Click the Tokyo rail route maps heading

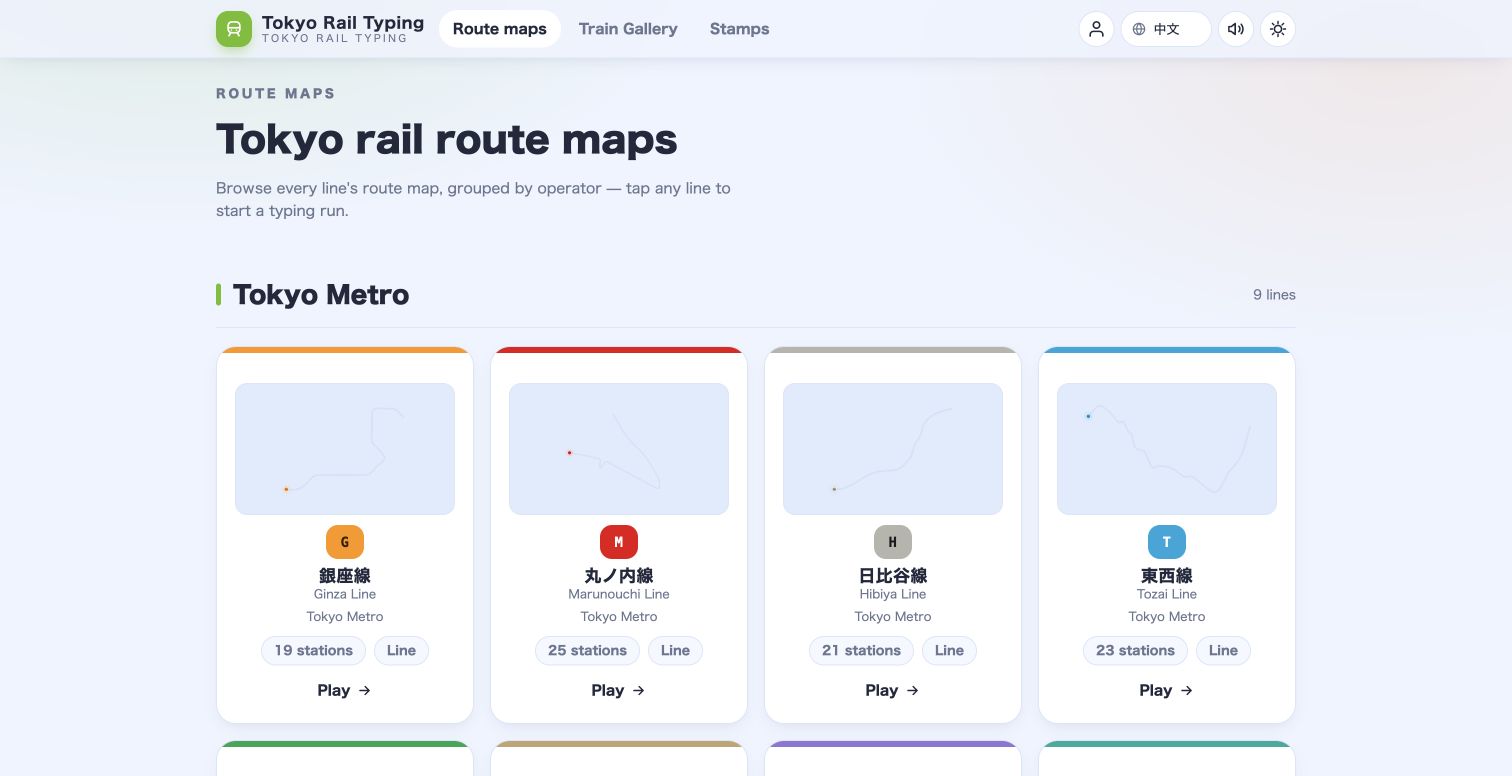point(447,139)
